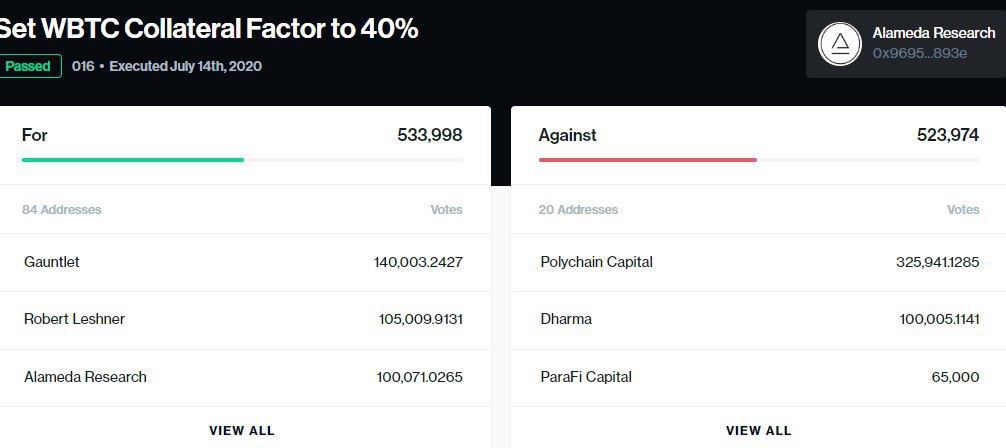The image size is (1006, 448).
Task: Expand the full For voters list
Action: (241, 430)
